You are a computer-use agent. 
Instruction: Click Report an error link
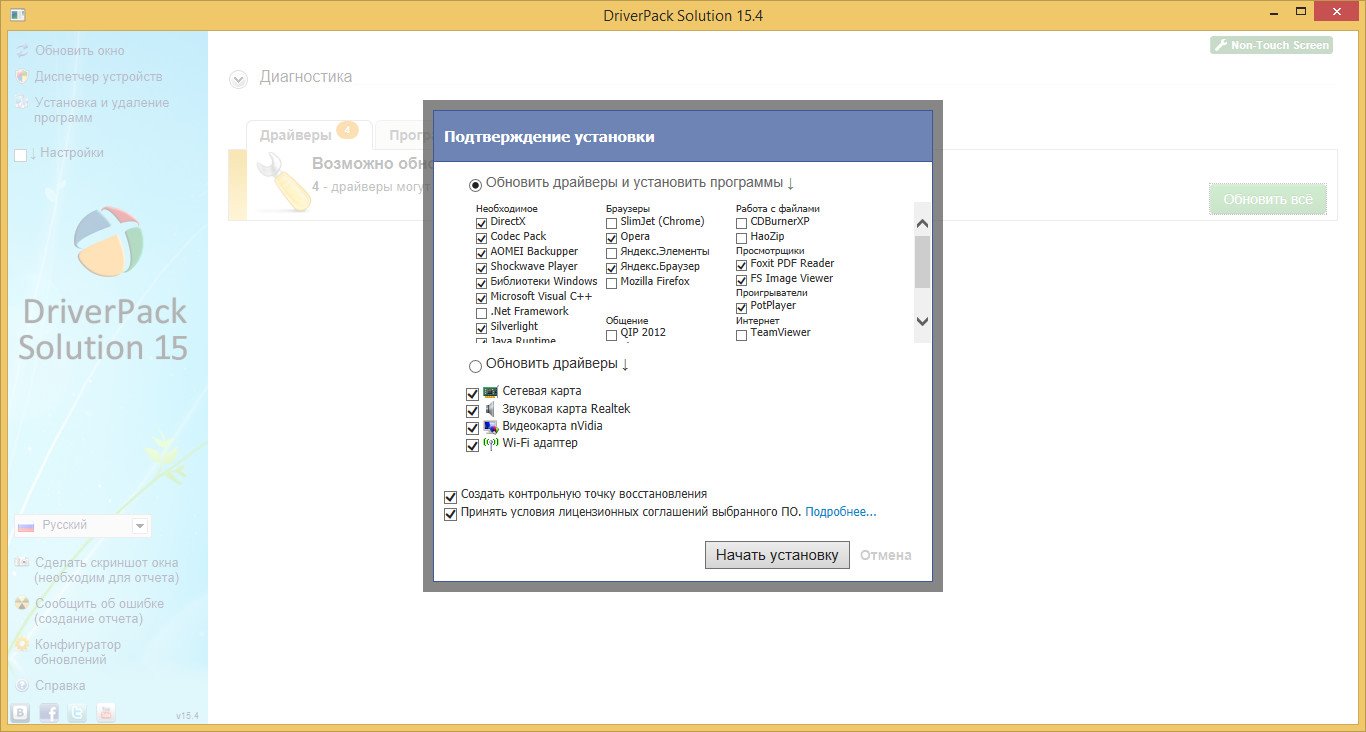(x=99, y=611)
